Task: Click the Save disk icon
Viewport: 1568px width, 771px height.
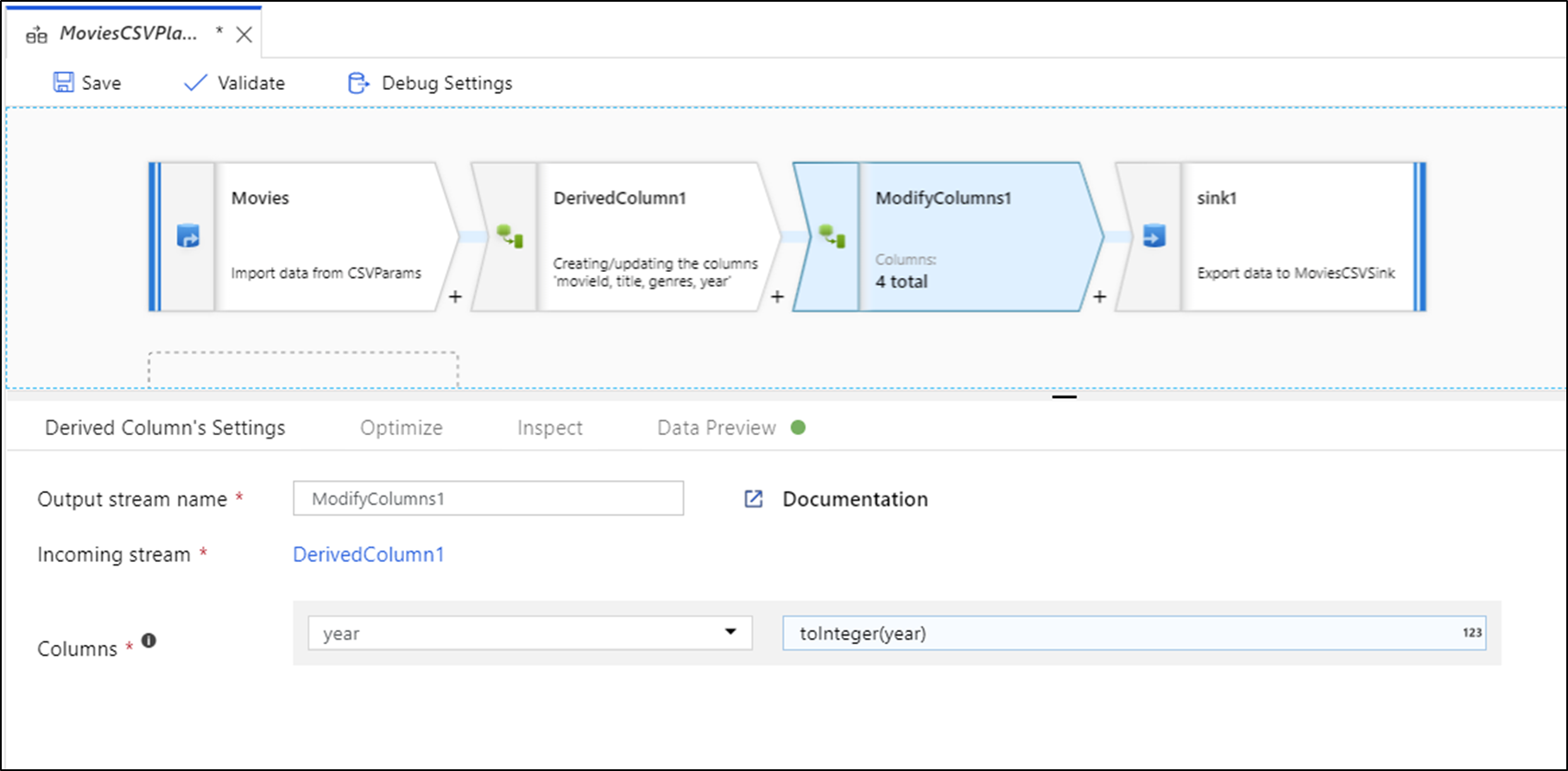Action: [x=64, y=83]
